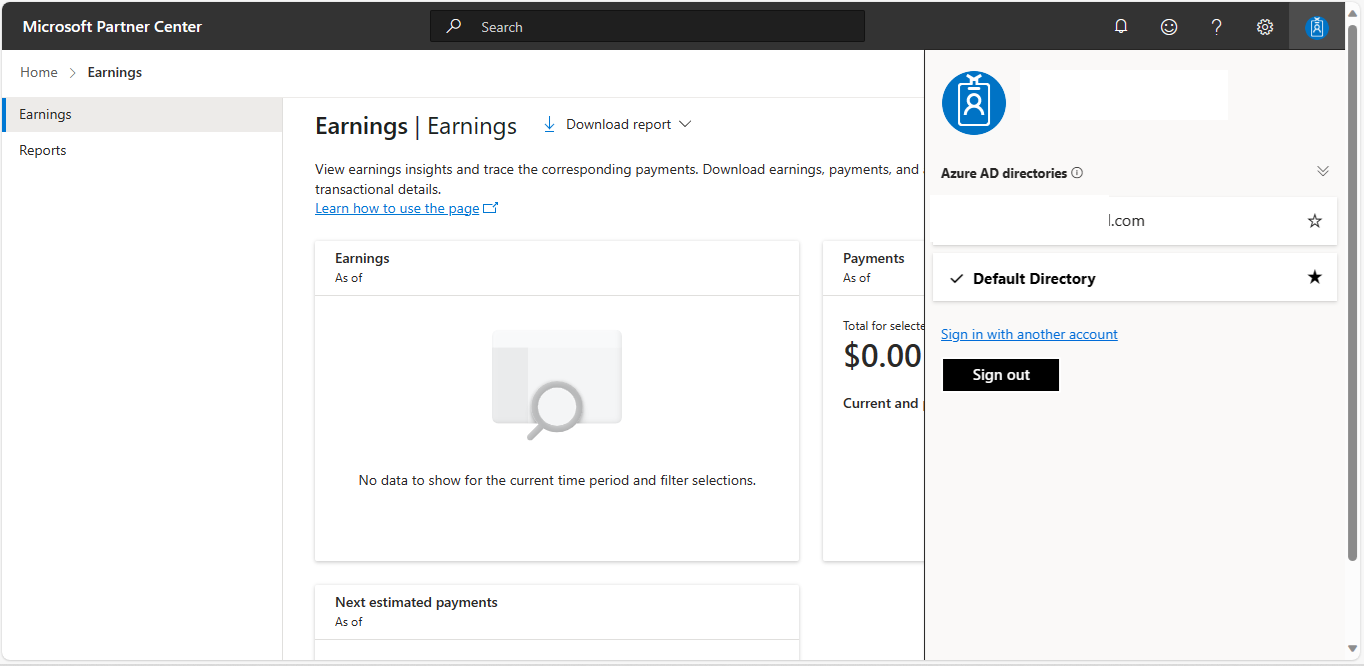Screen dimensions: 1364x666
Task: Collapse the Azure AD directories double chevron
Action: pos(1323,172)
